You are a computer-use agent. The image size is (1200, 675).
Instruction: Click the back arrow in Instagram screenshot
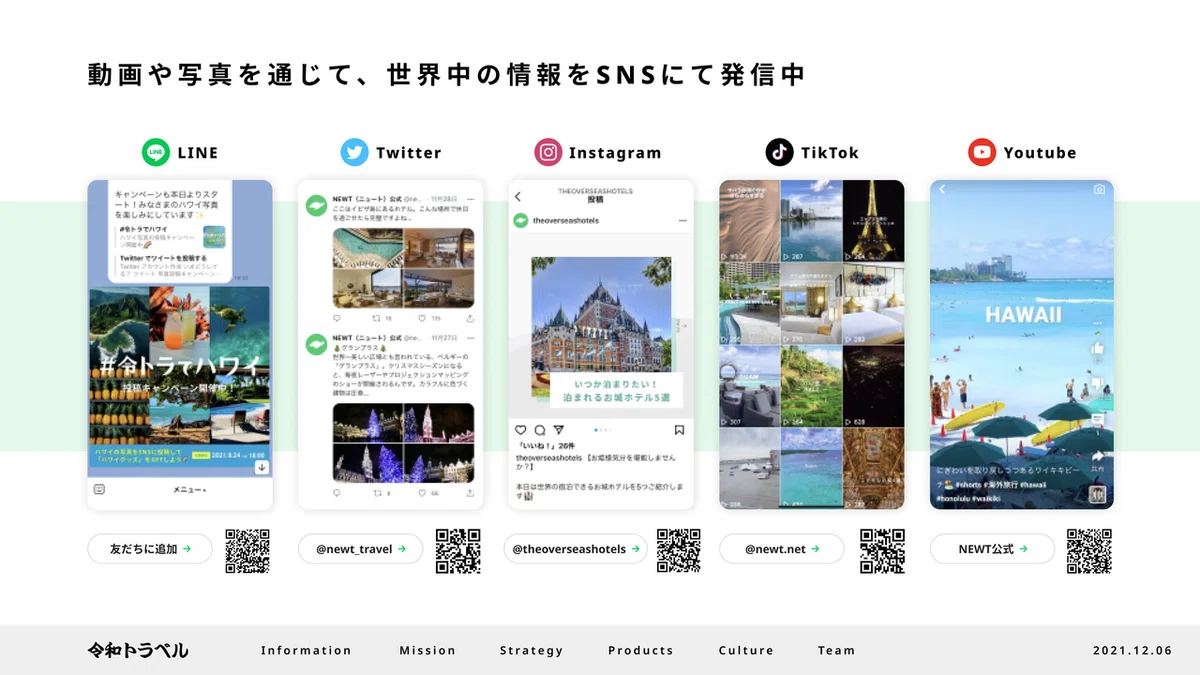coord(518,197)
